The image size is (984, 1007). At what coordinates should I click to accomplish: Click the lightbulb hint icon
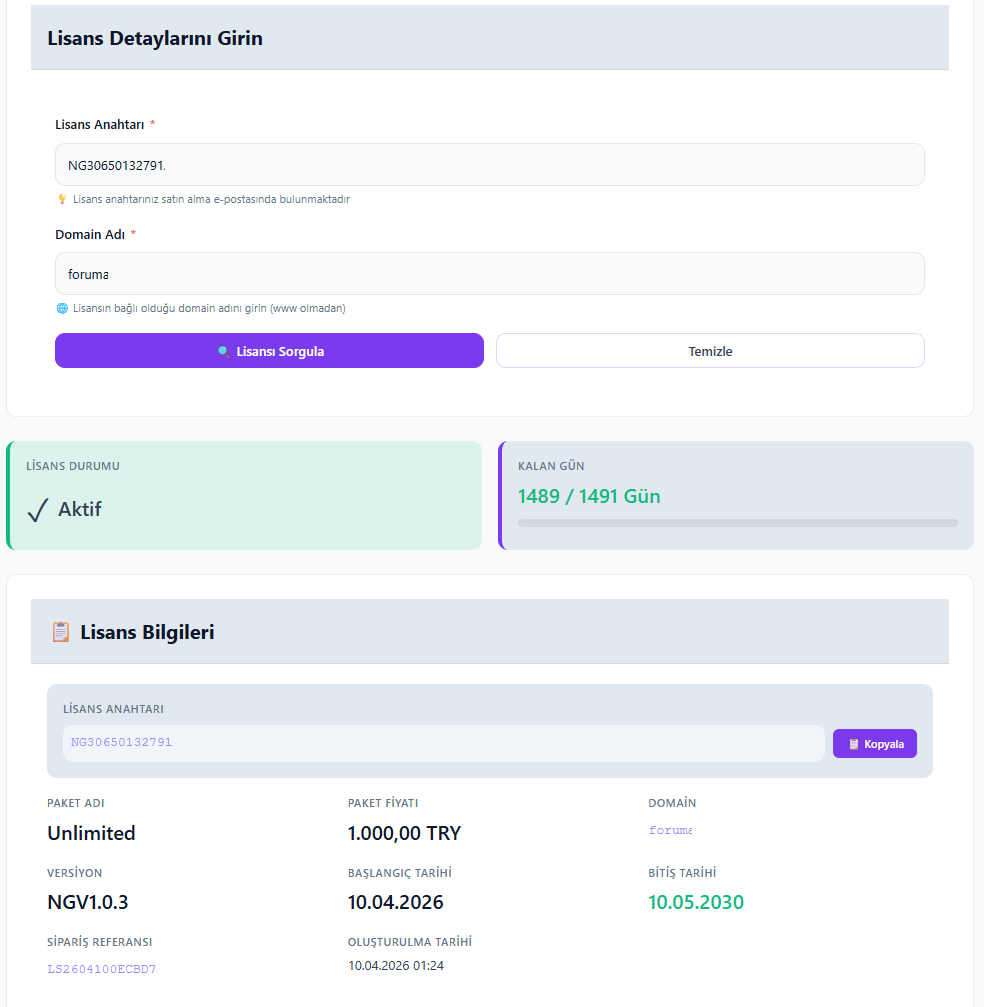click(x=62, y=199)
